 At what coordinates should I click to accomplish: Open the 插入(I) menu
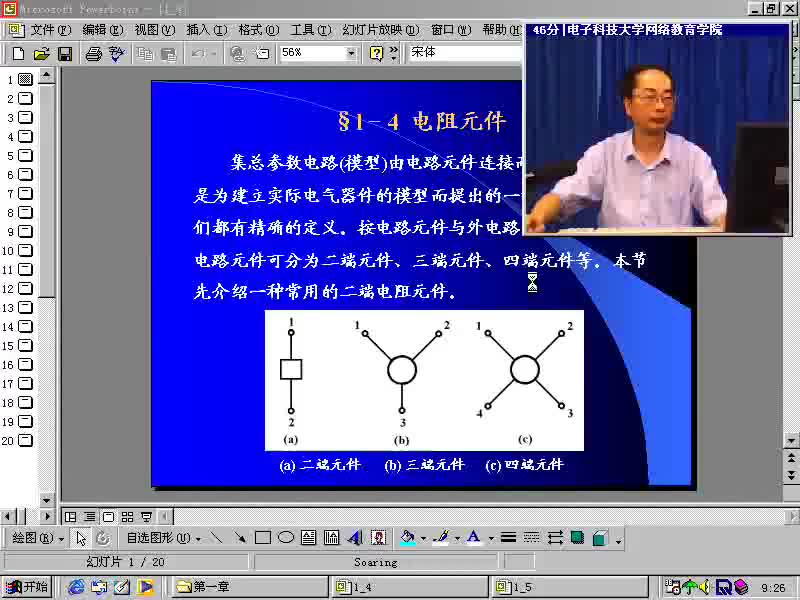coord(207,30)
